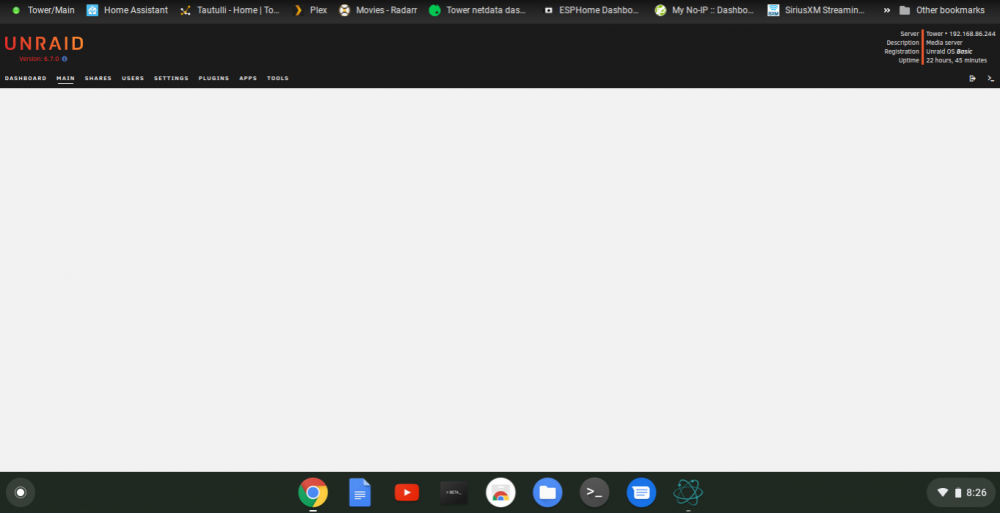Click the blue version info icon
Viewport: 1000px width, 513px height.
point(64,59)
